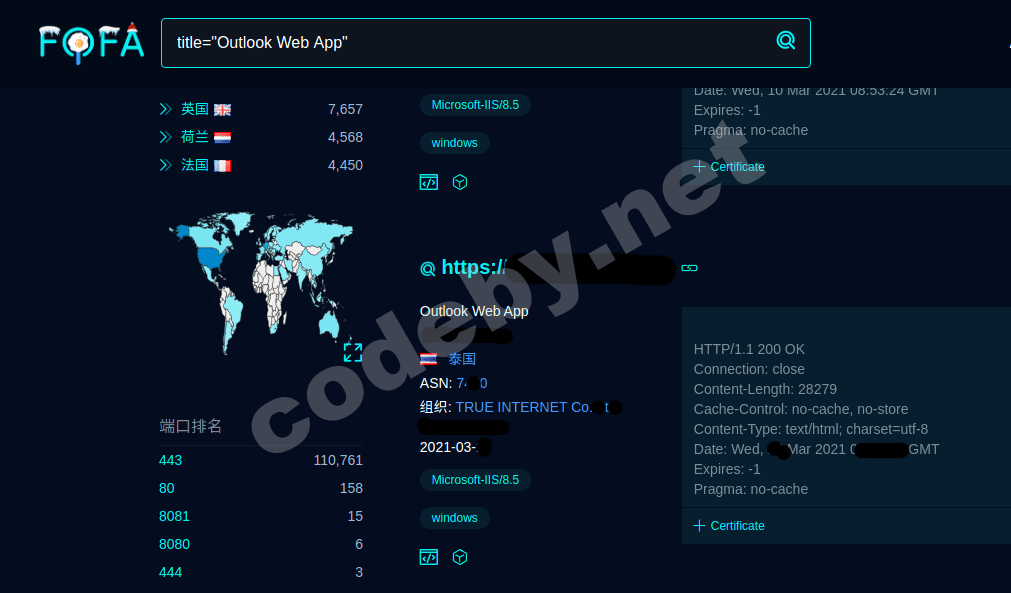Expand the 英国 country filter chevron
Viewport: 1011px width, 593px height.
click(x=166, y=109)
